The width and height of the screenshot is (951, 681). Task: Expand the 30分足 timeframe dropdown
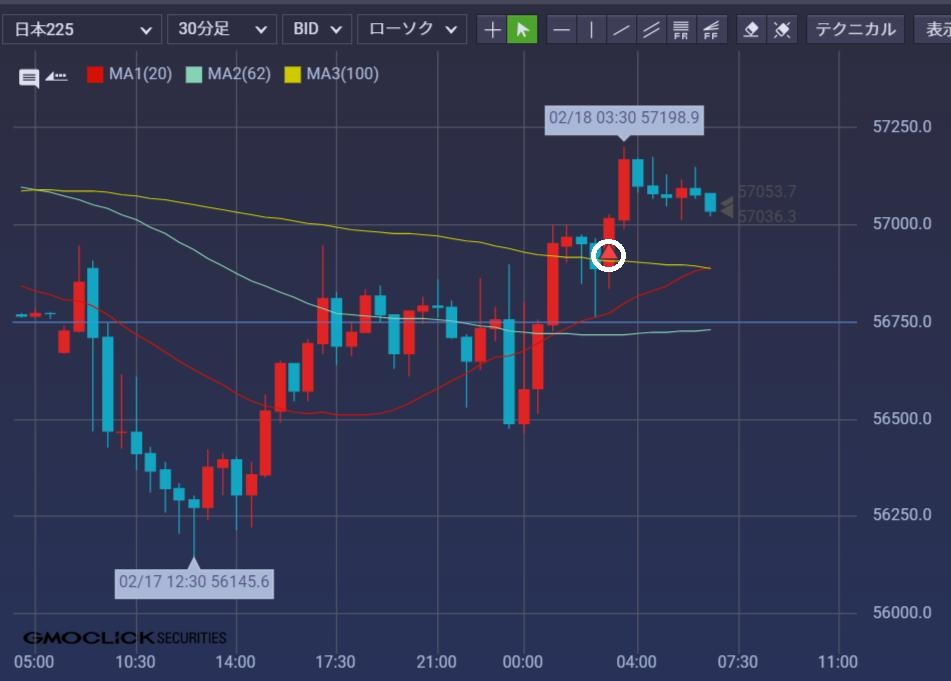coord(221,29)
